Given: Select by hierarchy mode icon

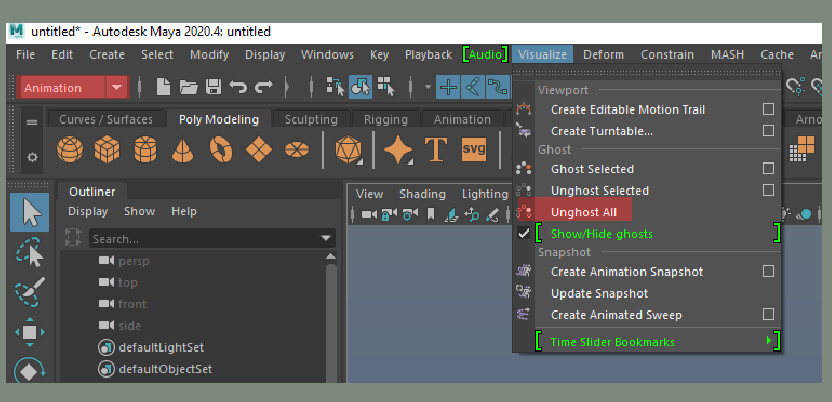Looking at the screenshot, I should 335,87.
